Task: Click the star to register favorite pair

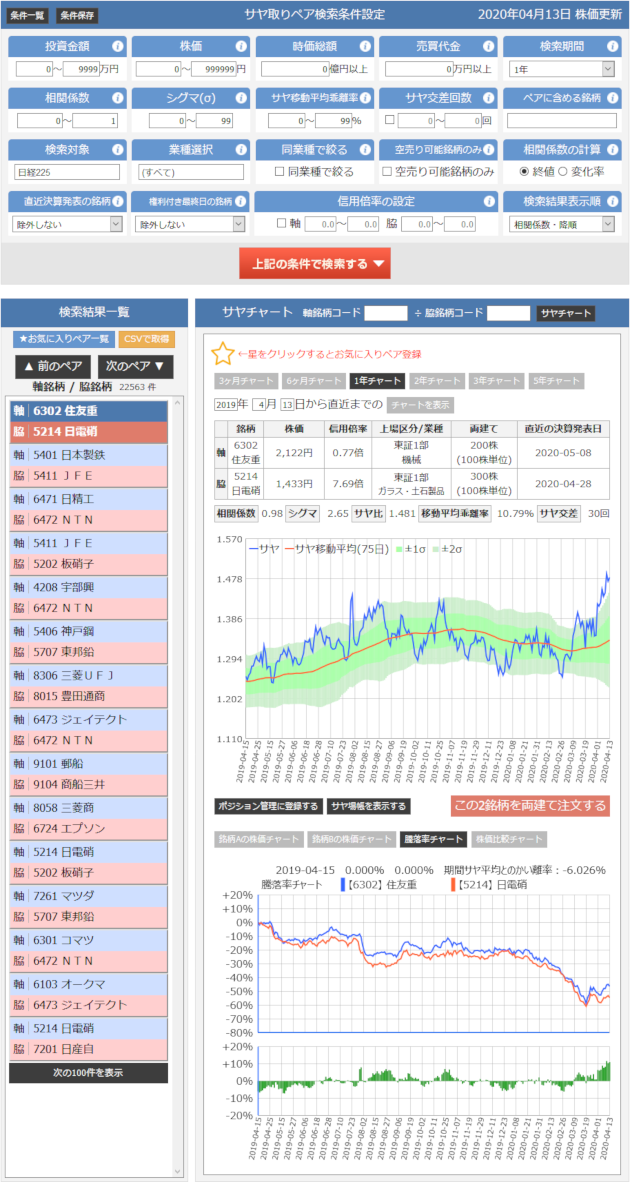Action: click(x=221, y=354)
